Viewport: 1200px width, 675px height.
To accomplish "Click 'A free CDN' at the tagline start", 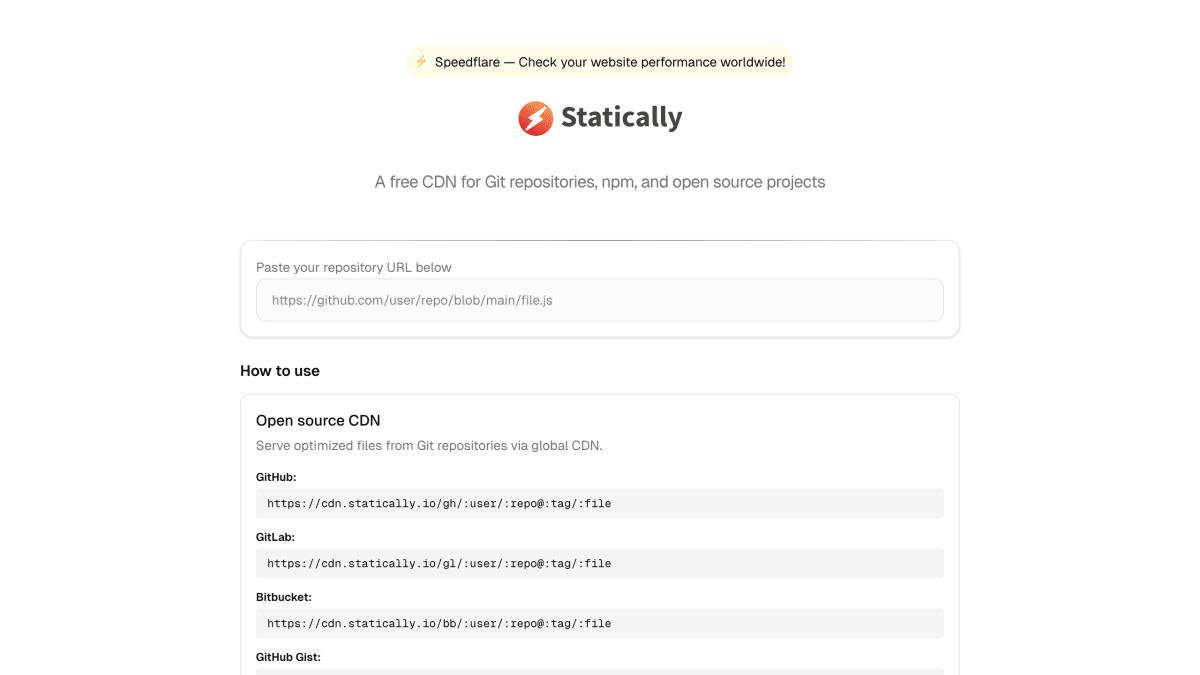I will tap(415, 182).
